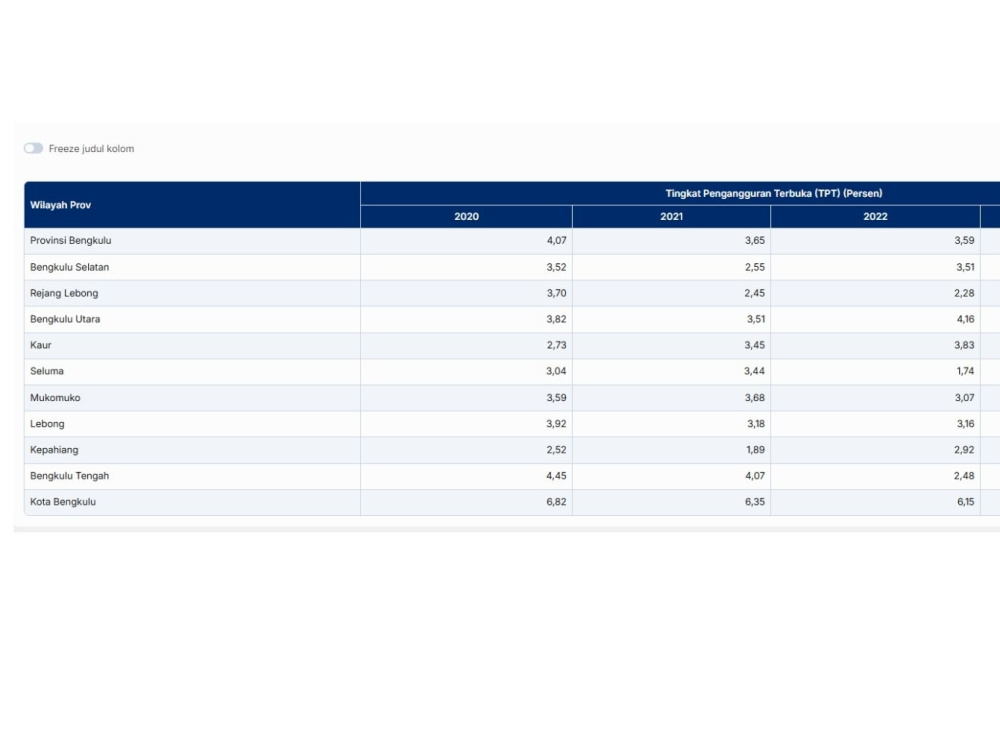The width and height of the screenshot is (1000, 750).
Task: Select Rejang Lebong 2022 value 2,28
Action: (964, 293)
